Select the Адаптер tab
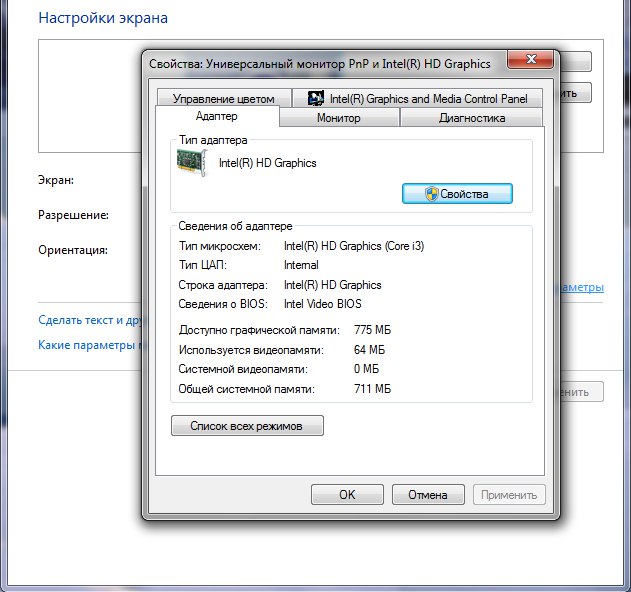631x592 pixels. point(217,116)
